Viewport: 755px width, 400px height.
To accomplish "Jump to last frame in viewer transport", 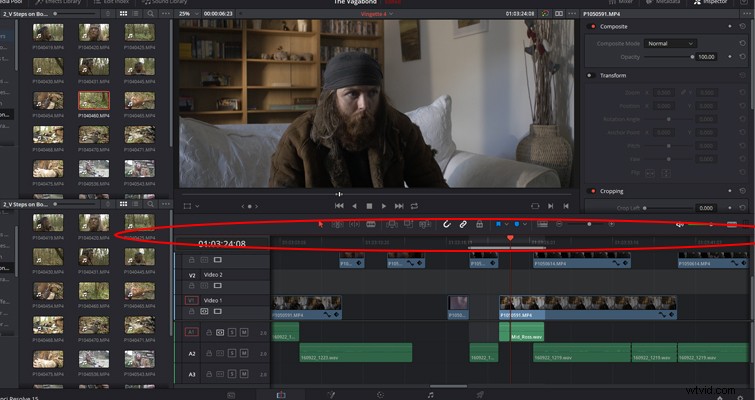I will tap(399, 206).
